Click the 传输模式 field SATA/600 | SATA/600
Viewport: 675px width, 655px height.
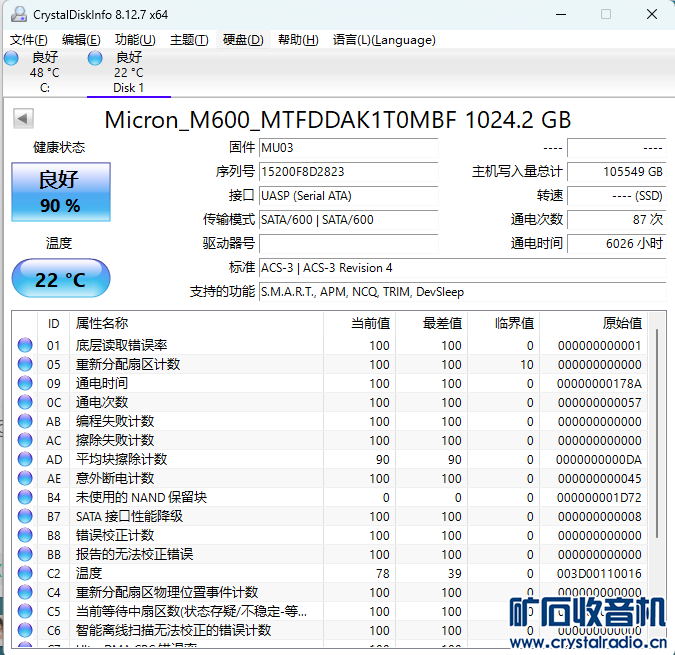[x=348, y=219]
